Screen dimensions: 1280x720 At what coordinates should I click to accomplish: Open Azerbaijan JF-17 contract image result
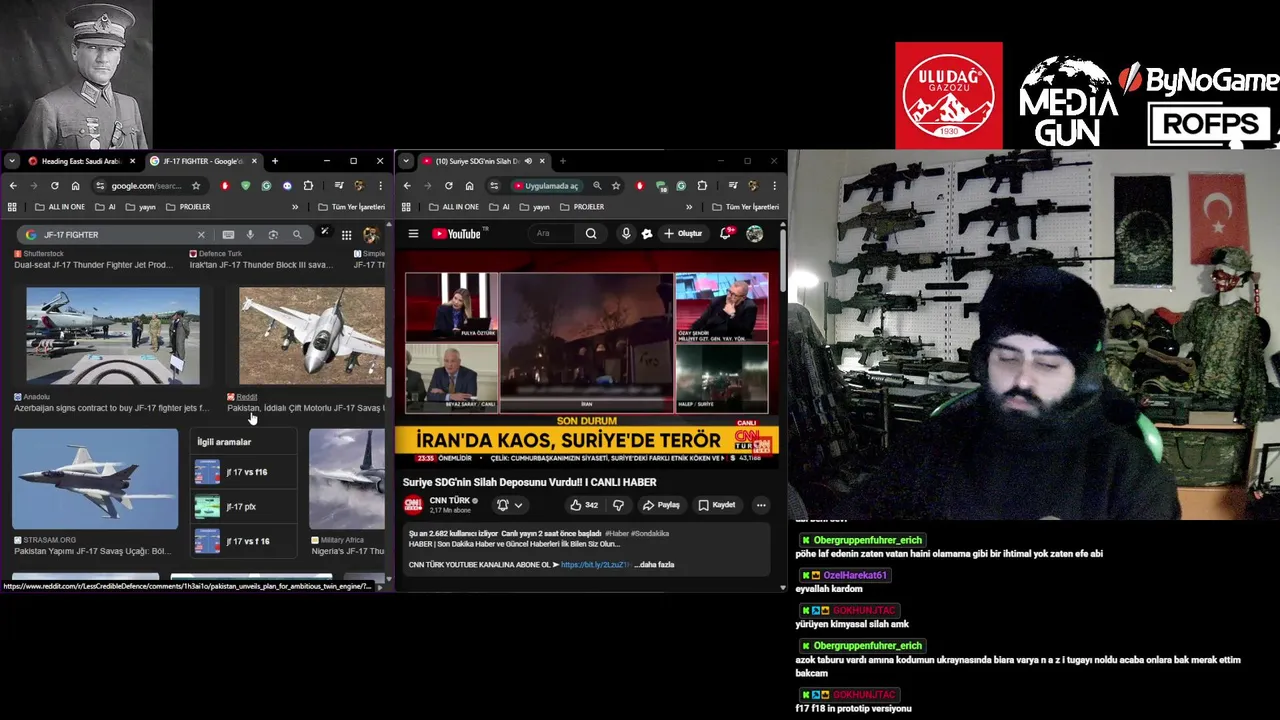(x=112, y=336)
